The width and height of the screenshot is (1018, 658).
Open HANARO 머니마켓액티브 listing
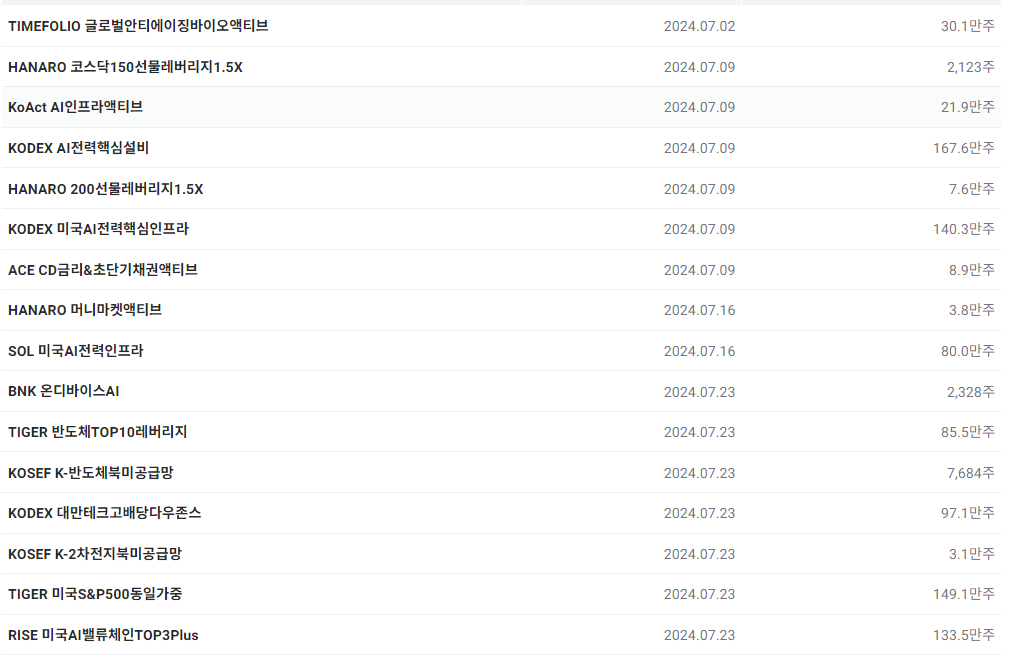click(85, 310)
